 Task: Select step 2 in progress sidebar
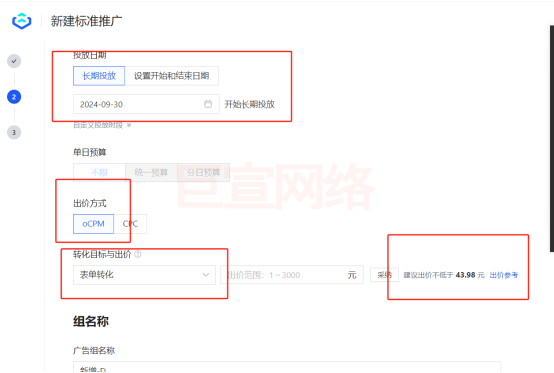pos(14,97)
